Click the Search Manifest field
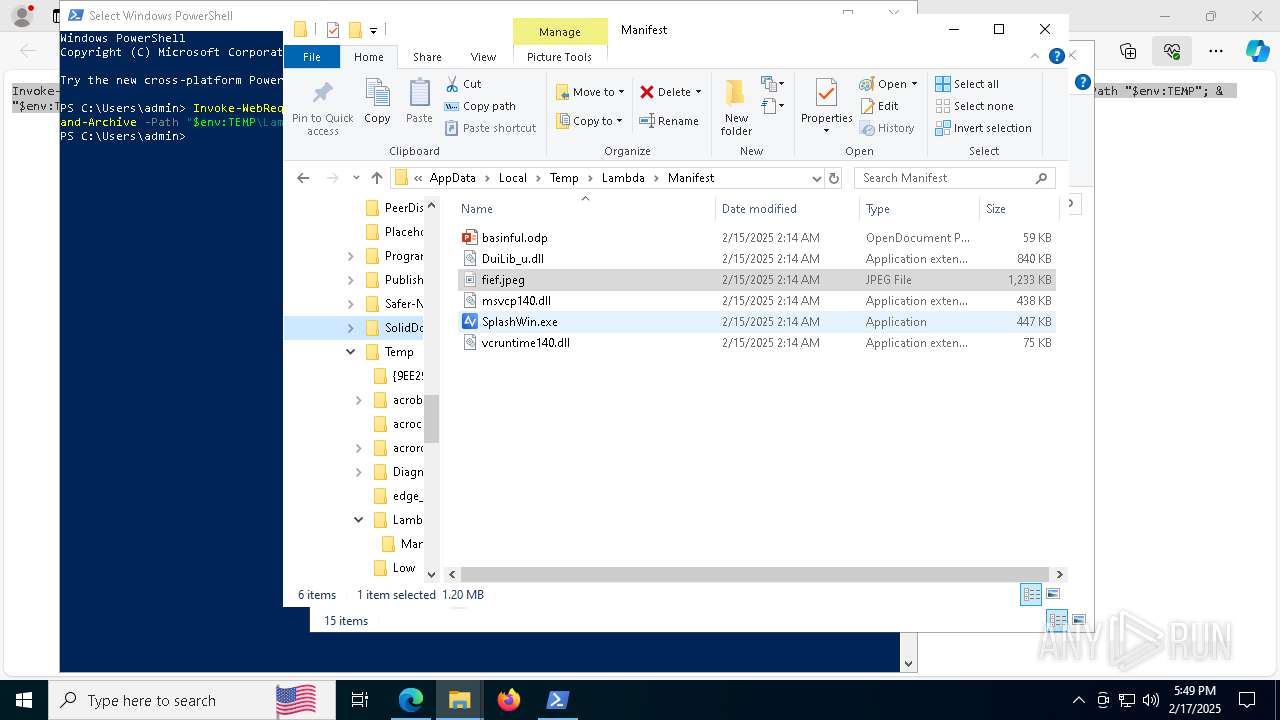 point(955,178)
